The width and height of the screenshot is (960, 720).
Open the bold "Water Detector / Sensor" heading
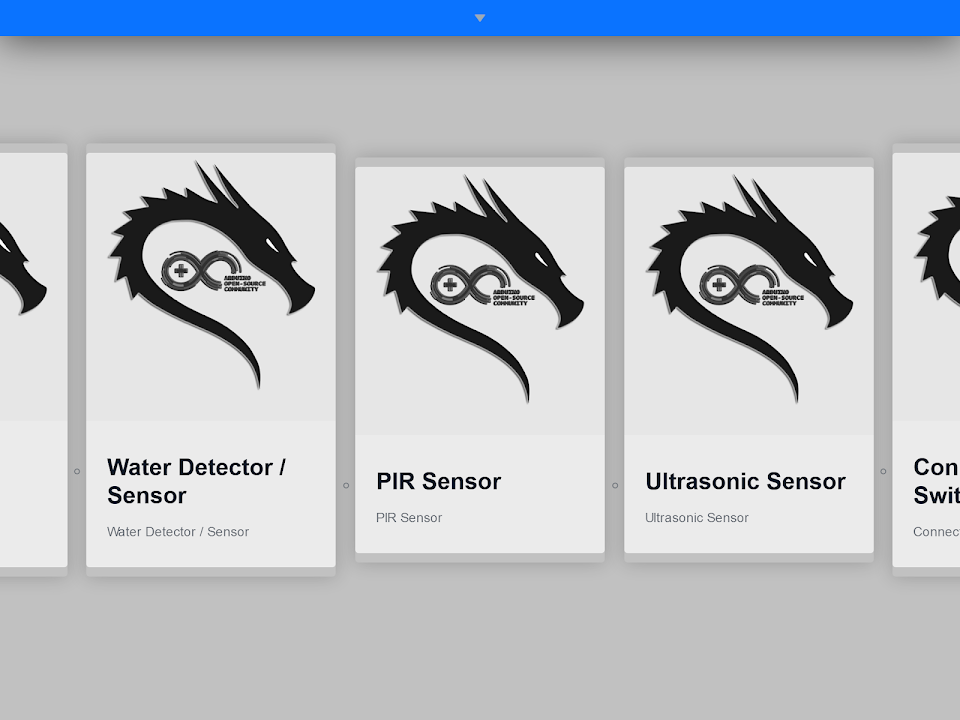[197, 481]
